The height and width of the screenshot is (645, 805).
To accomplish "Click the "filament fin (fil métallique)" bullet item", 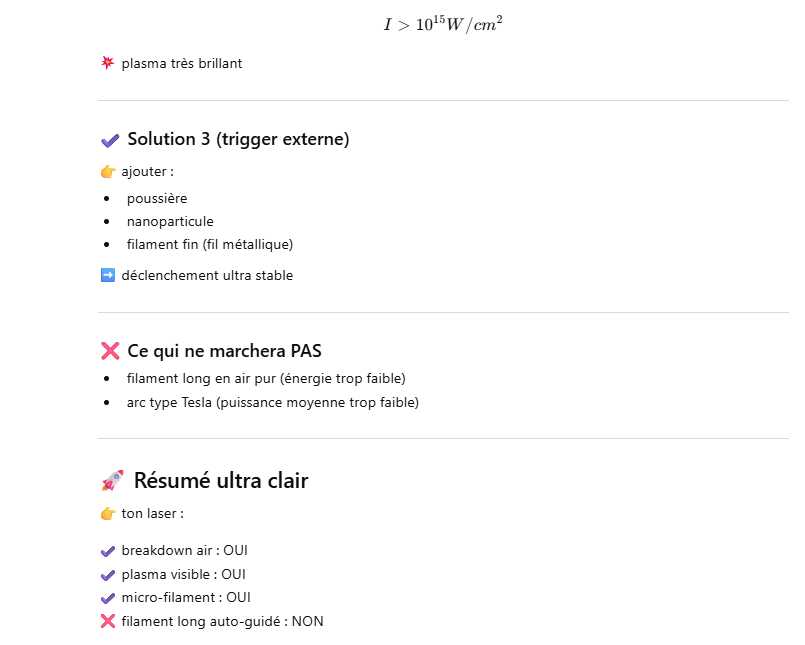I will [x=210, y=244].
